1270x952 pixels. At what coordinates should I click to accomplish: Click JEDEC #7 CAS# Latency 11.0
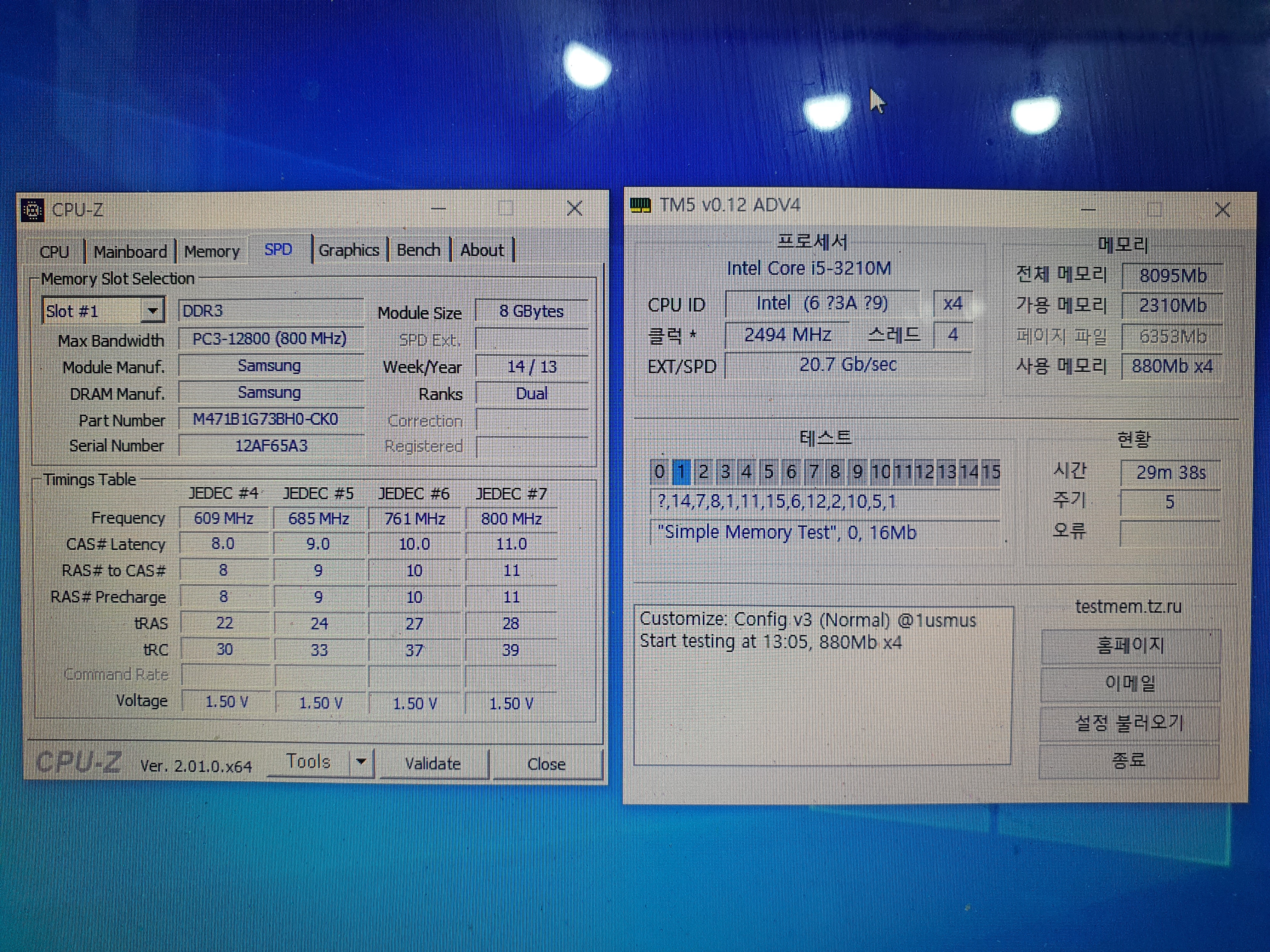pyautogui.click(x=511, y=544)
